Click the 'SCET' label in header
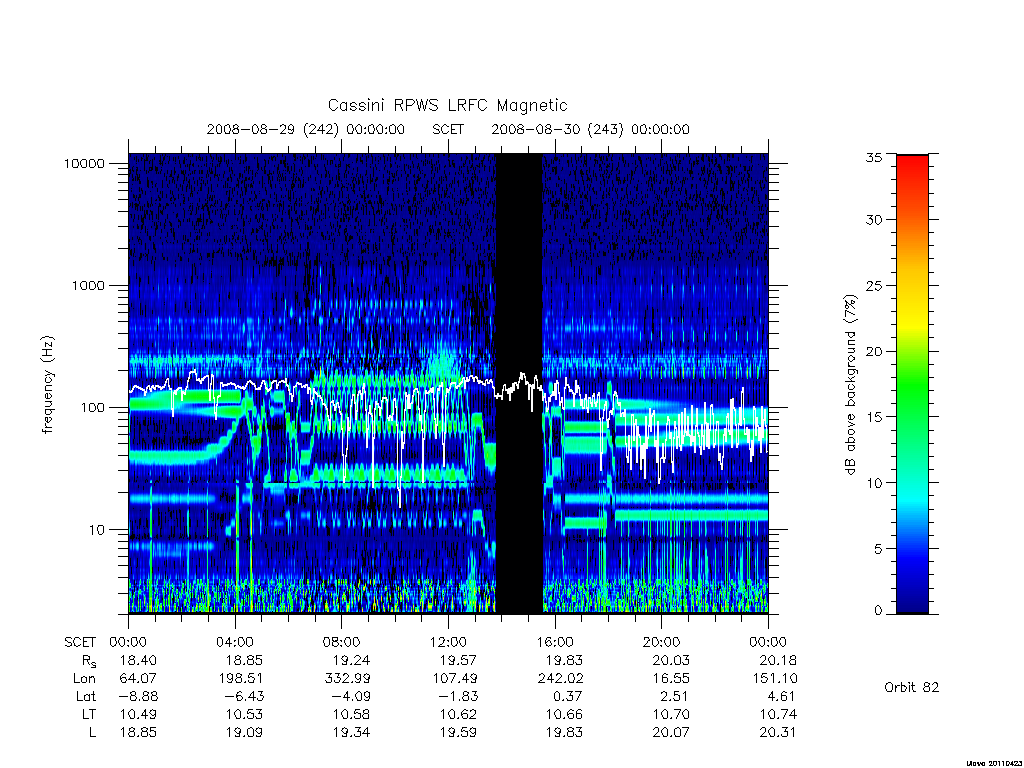 [x=448, y=129]
